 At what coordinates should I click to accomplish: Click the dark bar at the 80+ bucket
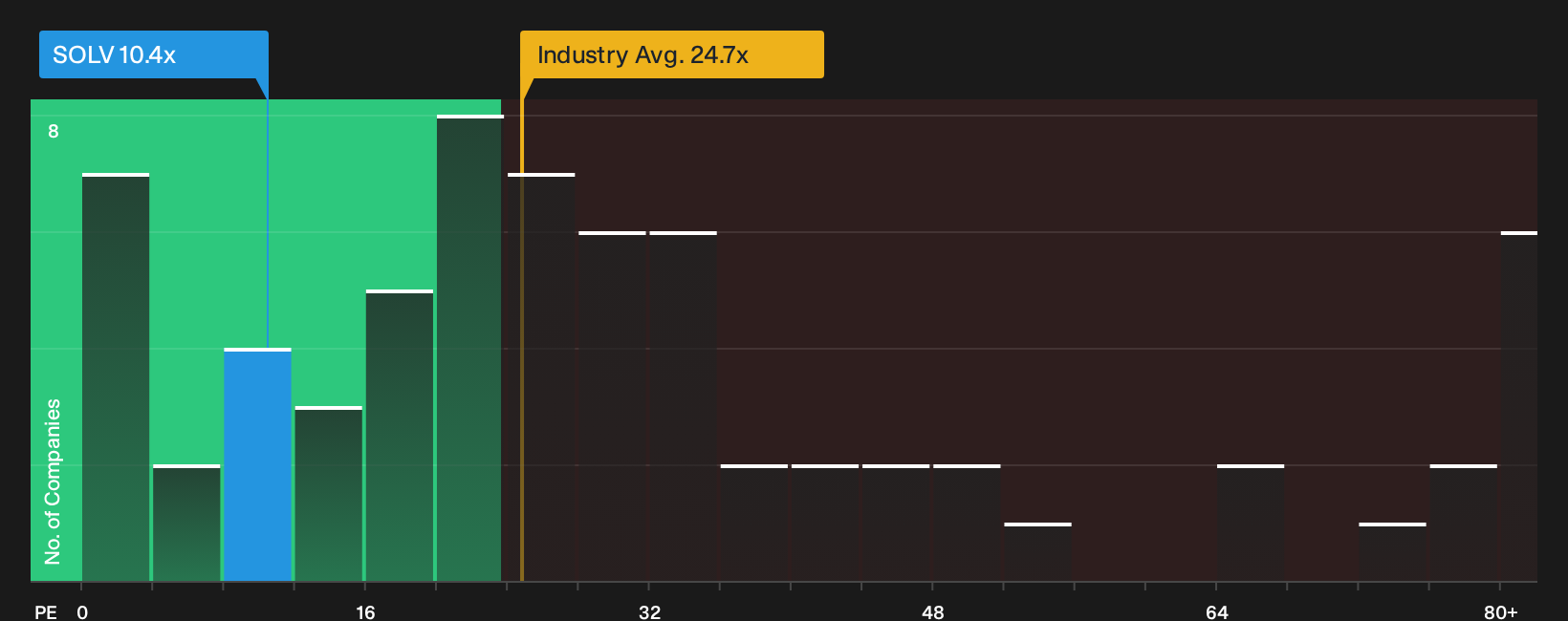tap(1519, 406)
